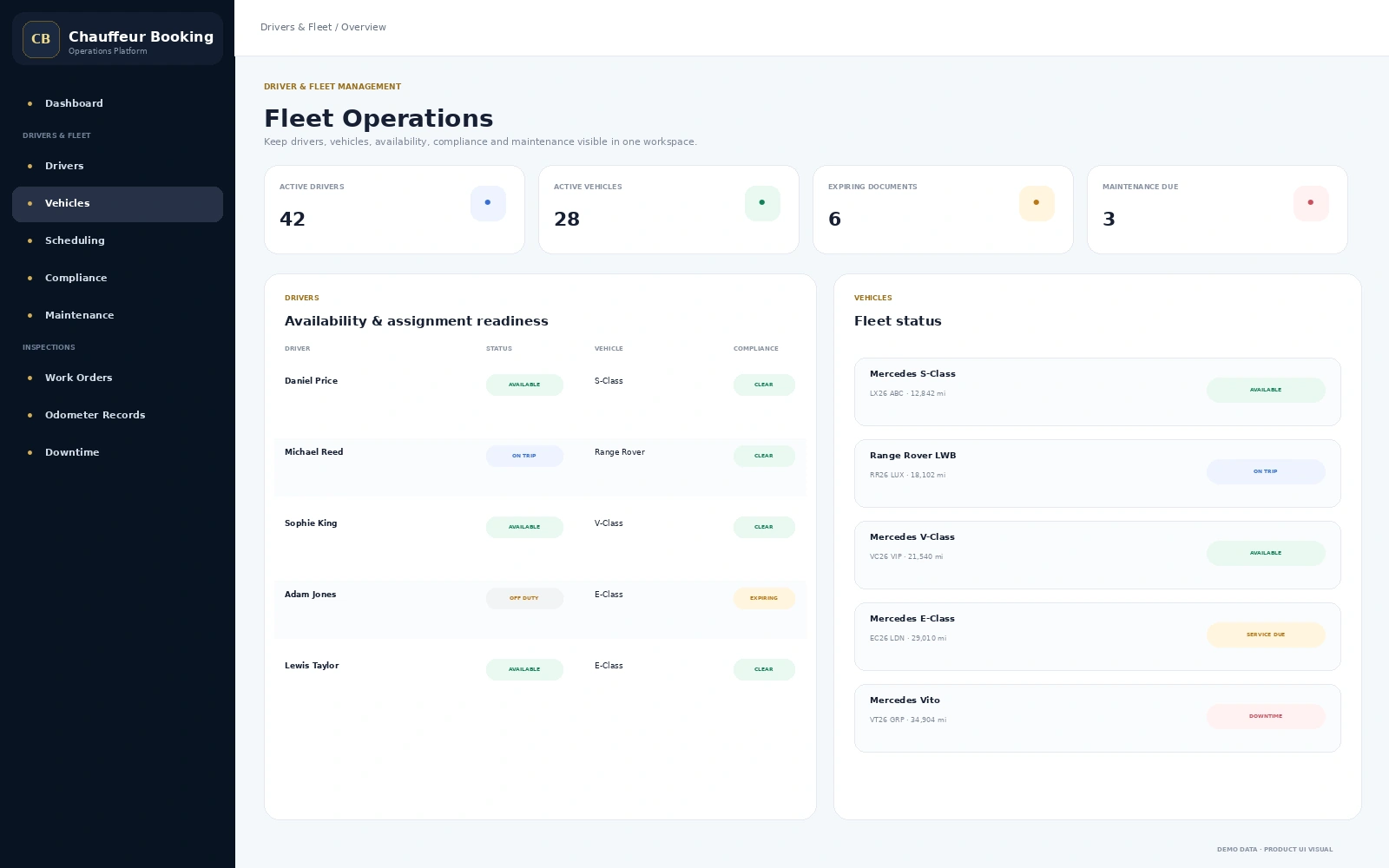Screen dimensions: 1389x868
Task: Select the Michael Reed driver name
Action: pos(313,452)
